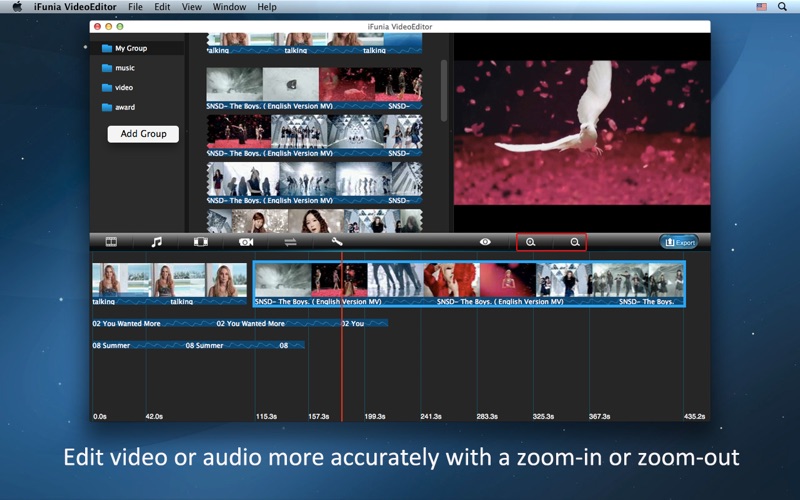Open the File menu

135,7
